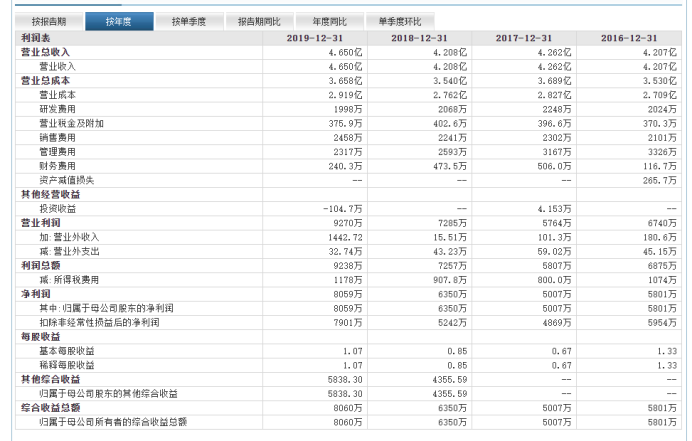Click the 43.23万 non-operating expense value

[x=450, y=251]
